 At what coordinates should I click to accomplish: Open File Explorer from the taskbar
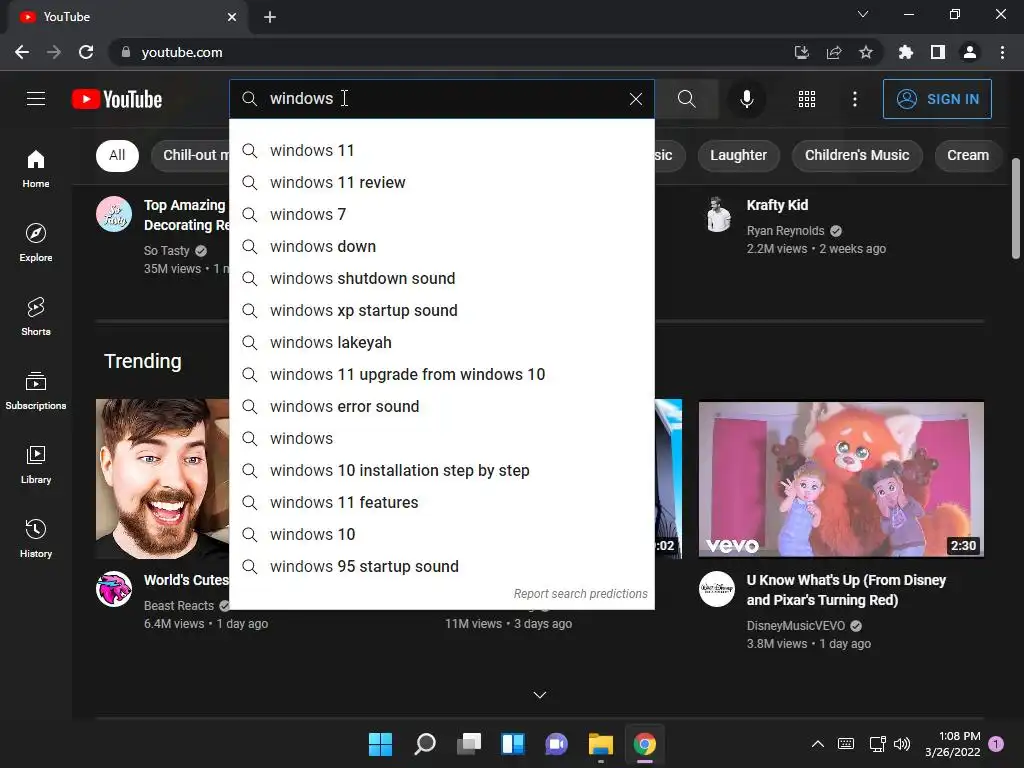coord(600,744)
